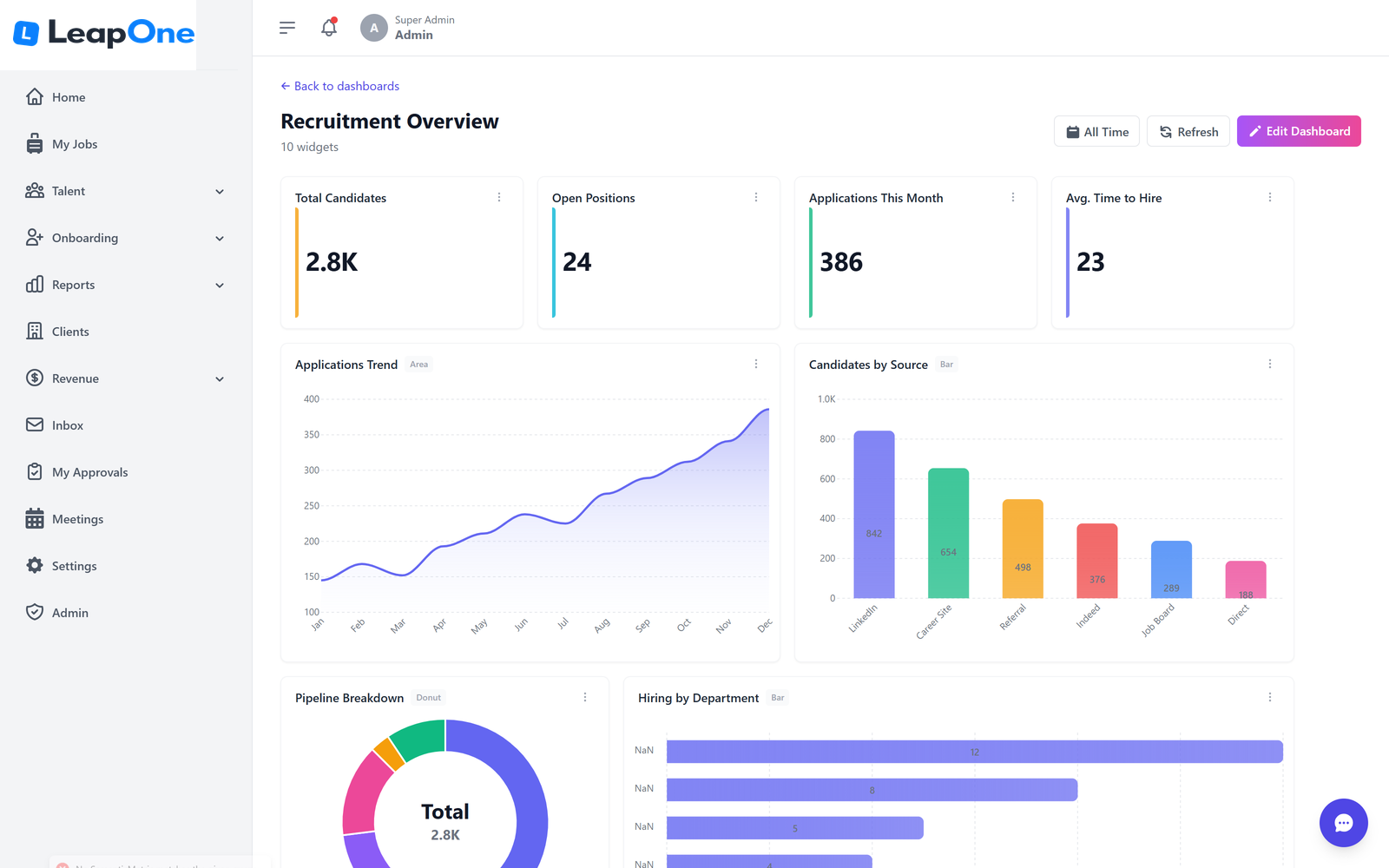1389x868 pixels.
Task: Open Hiring by Department options menu
Action: 1270,697
